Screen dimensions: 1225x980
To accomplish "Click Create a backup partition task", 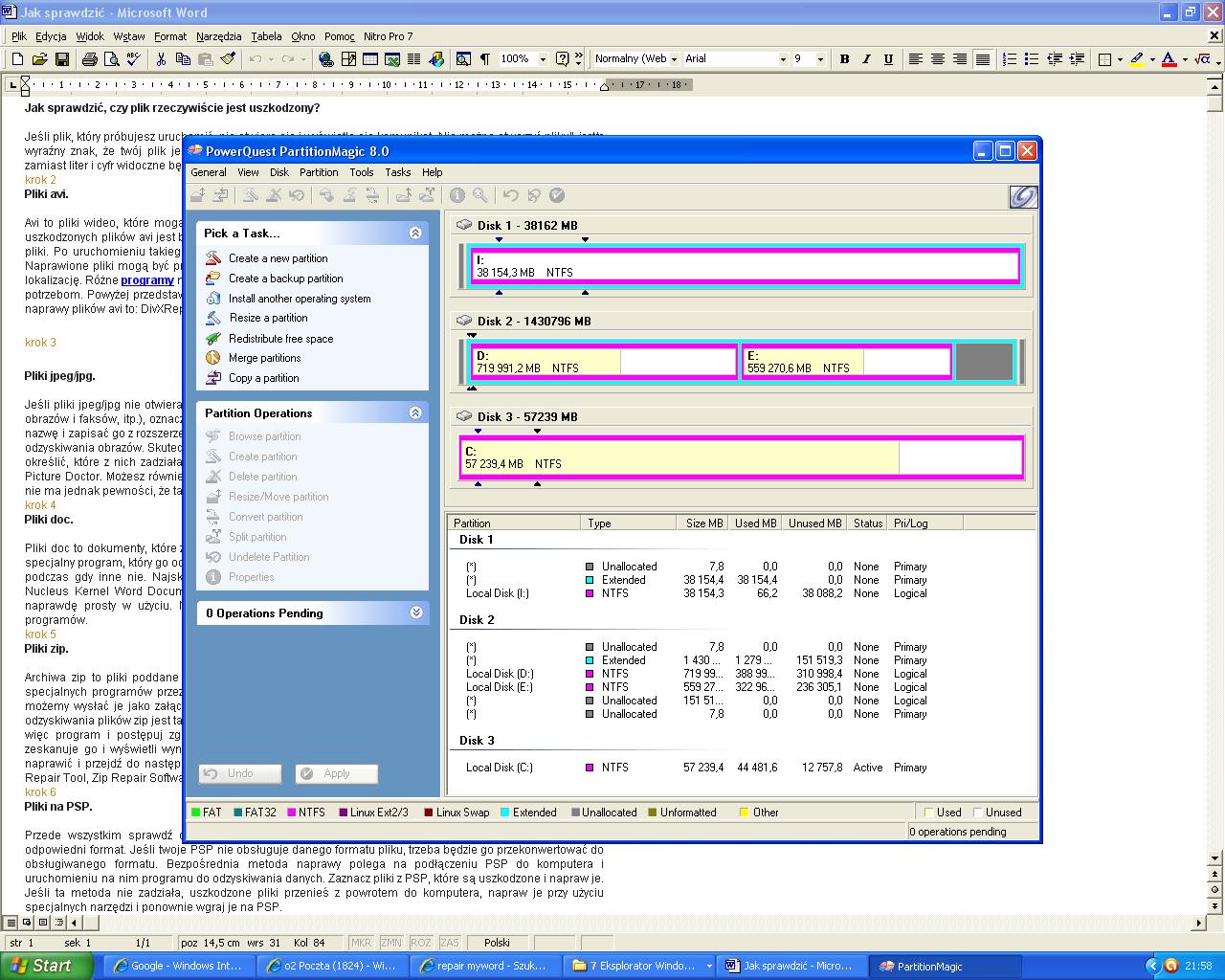I will click(285, 278).
